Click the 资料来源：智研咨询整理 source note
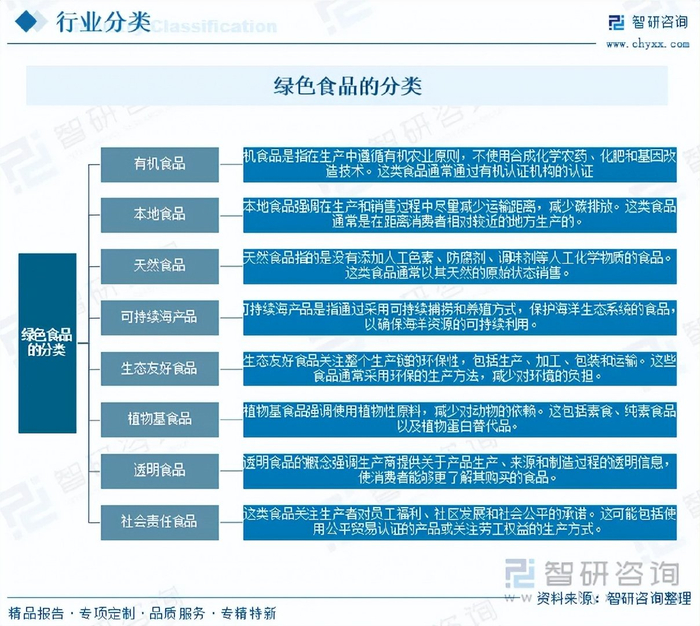Viewport: 700px width, 626px height. (x=614, y=598)
